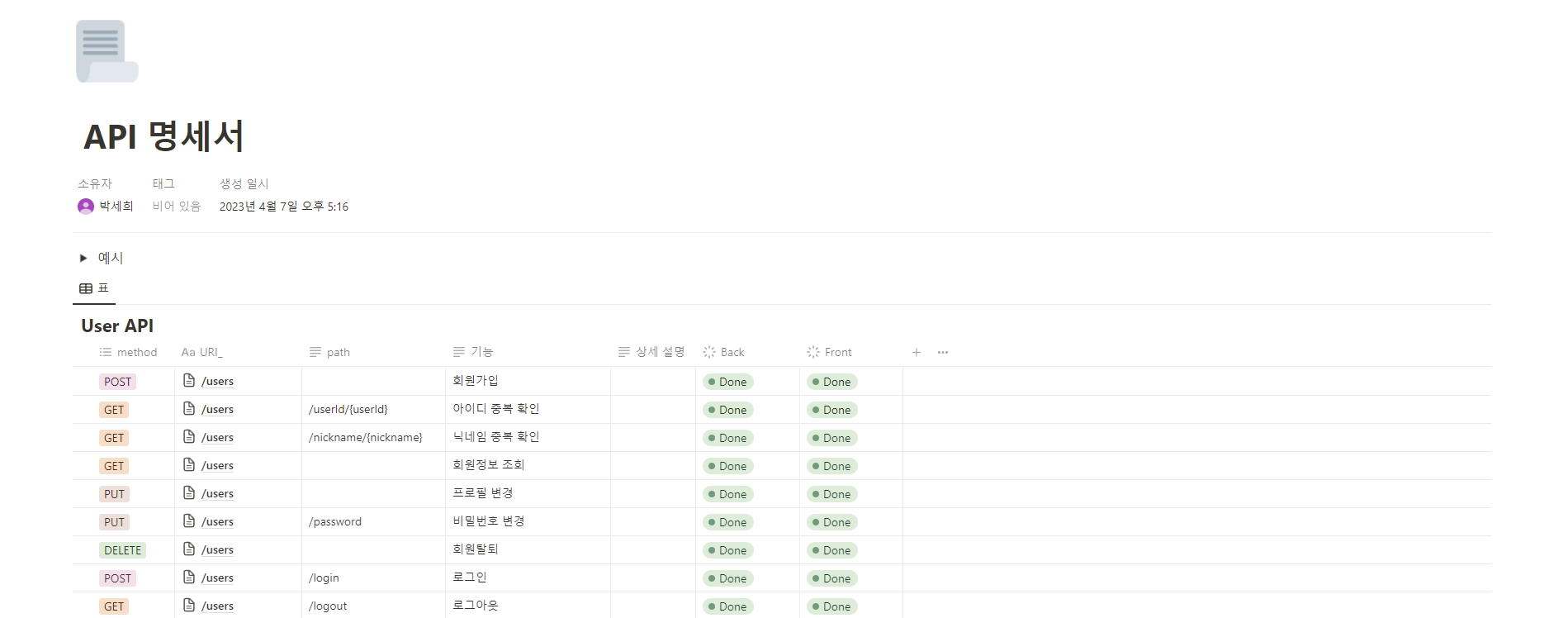Click the path column header
This screenshot has height=618, width=1568.
(x=329, y=352)
